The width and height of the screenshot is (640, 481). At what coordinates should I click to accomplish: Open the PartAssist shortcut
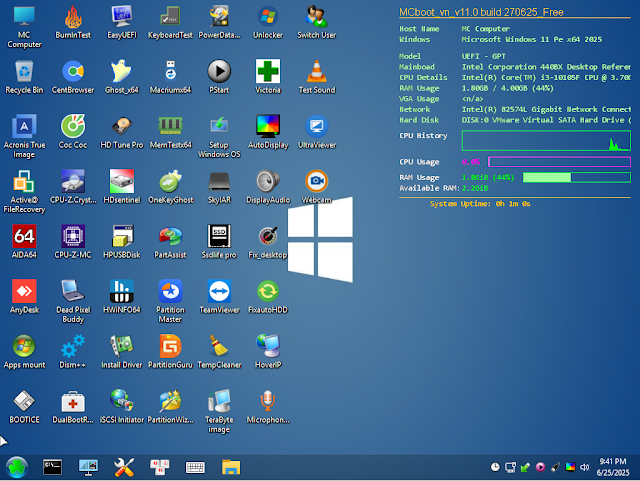tap(170, 241)
